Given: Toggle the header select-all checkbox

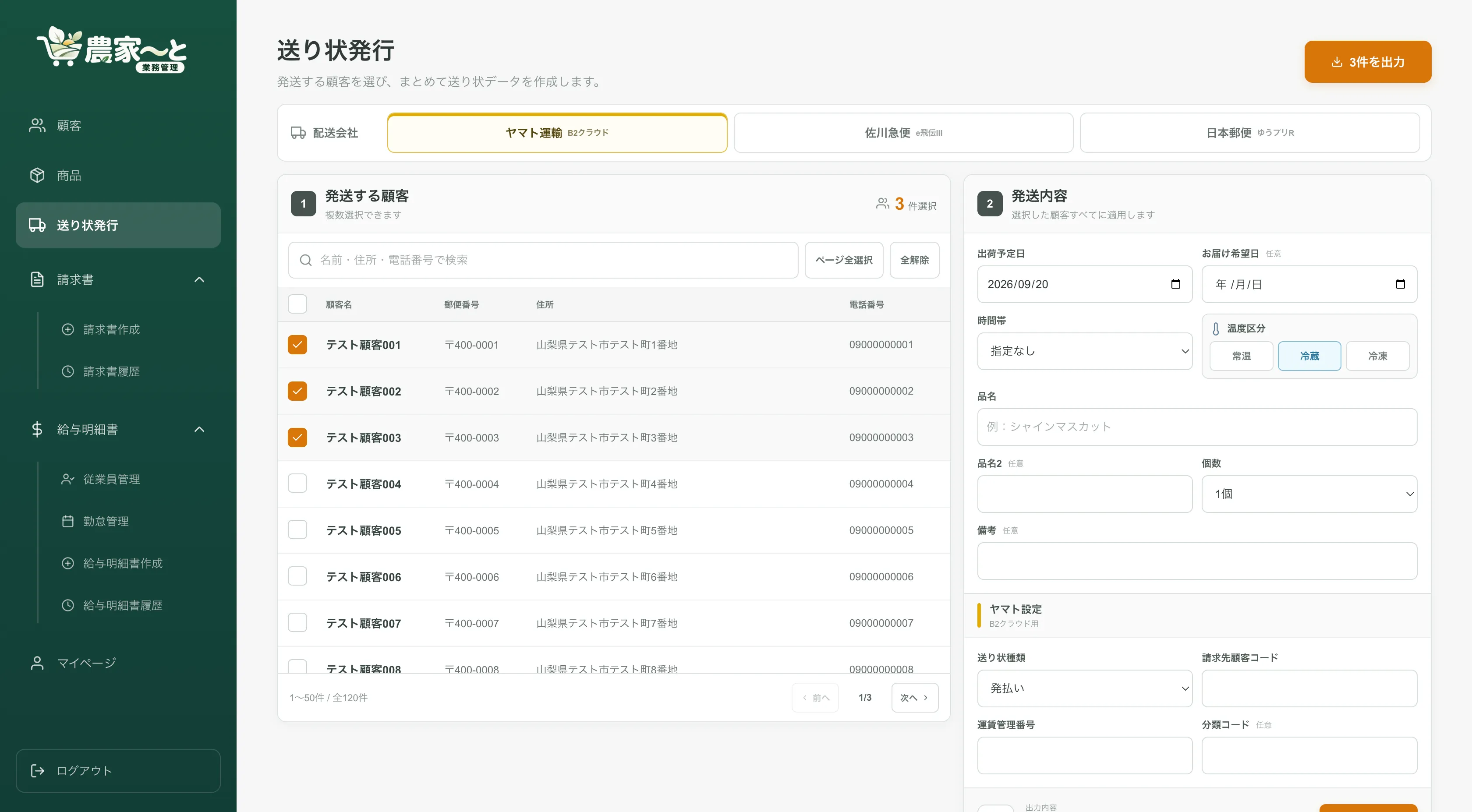Looking at the screenshot, I should 297,304.
